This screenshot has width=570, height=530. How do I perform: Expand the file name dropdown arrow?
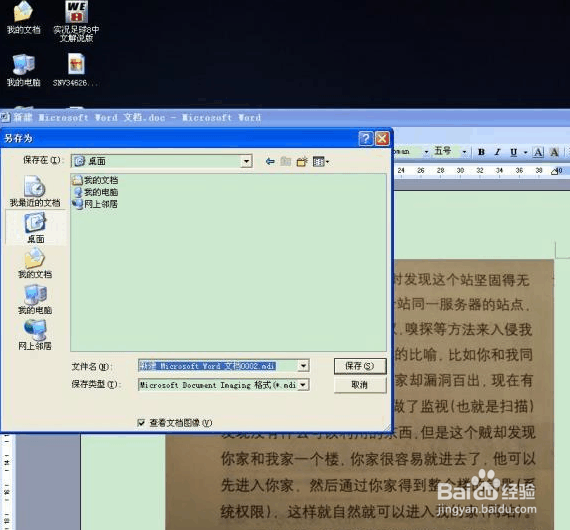click(x=303, y=366)
